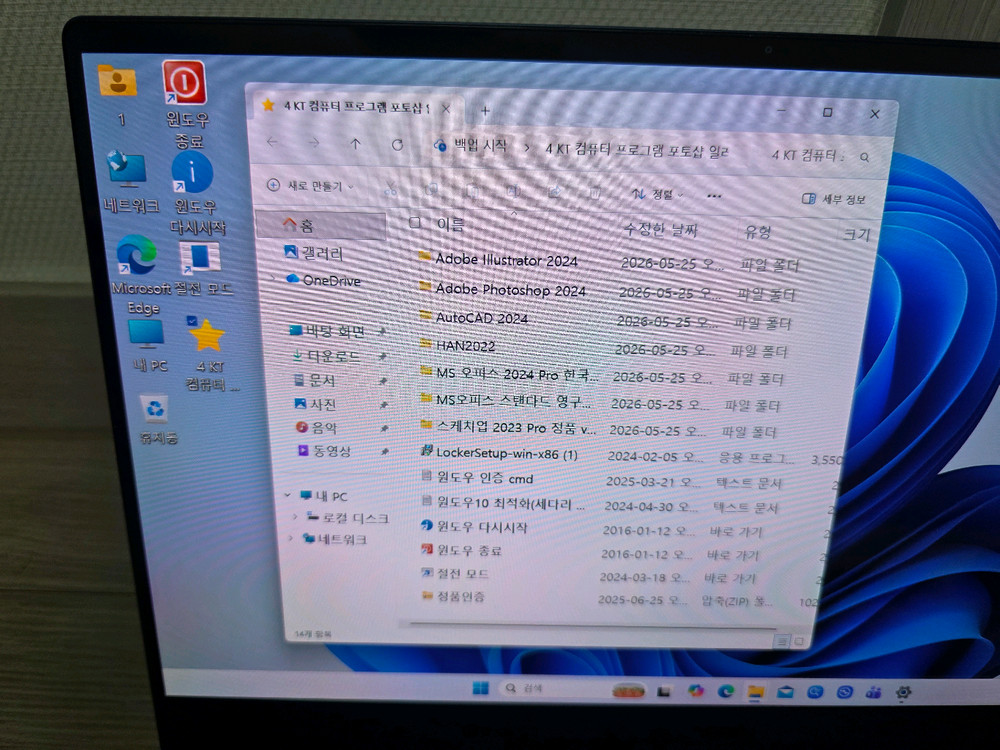Click the breadcrumb 4 KT 컴퓨터 프로그램 포토샵

(636, 151)
